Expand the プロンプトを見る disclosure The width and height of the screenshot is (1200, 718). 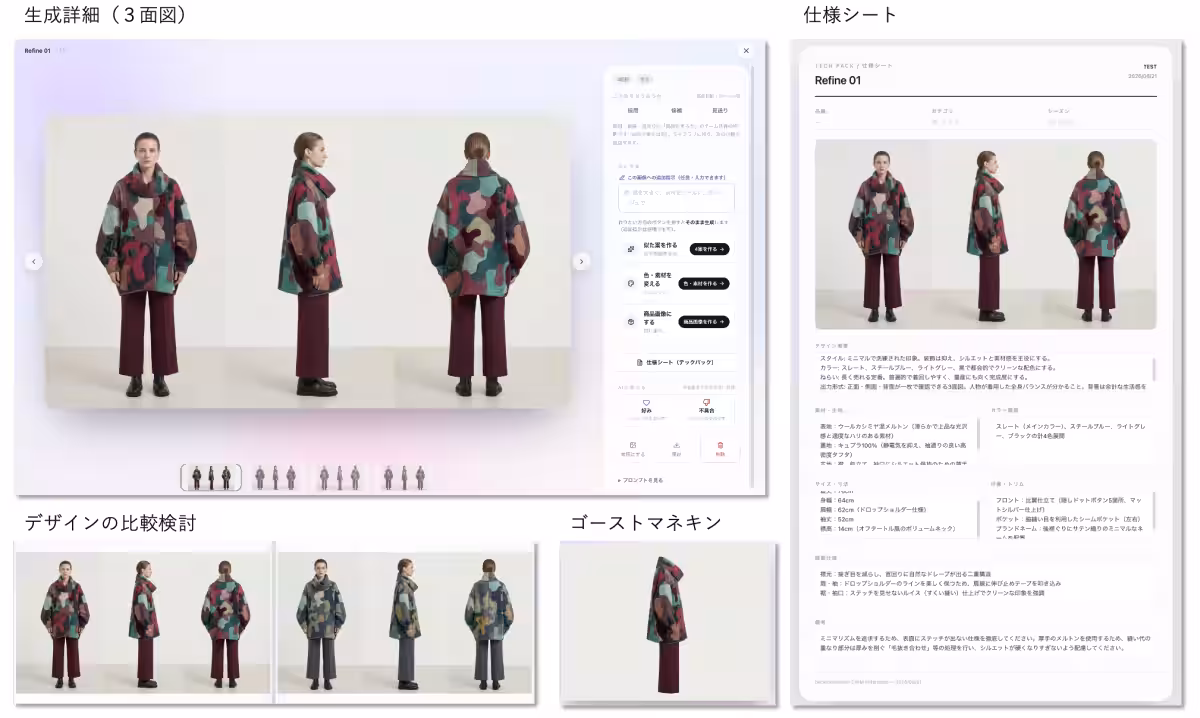(640, 481)
